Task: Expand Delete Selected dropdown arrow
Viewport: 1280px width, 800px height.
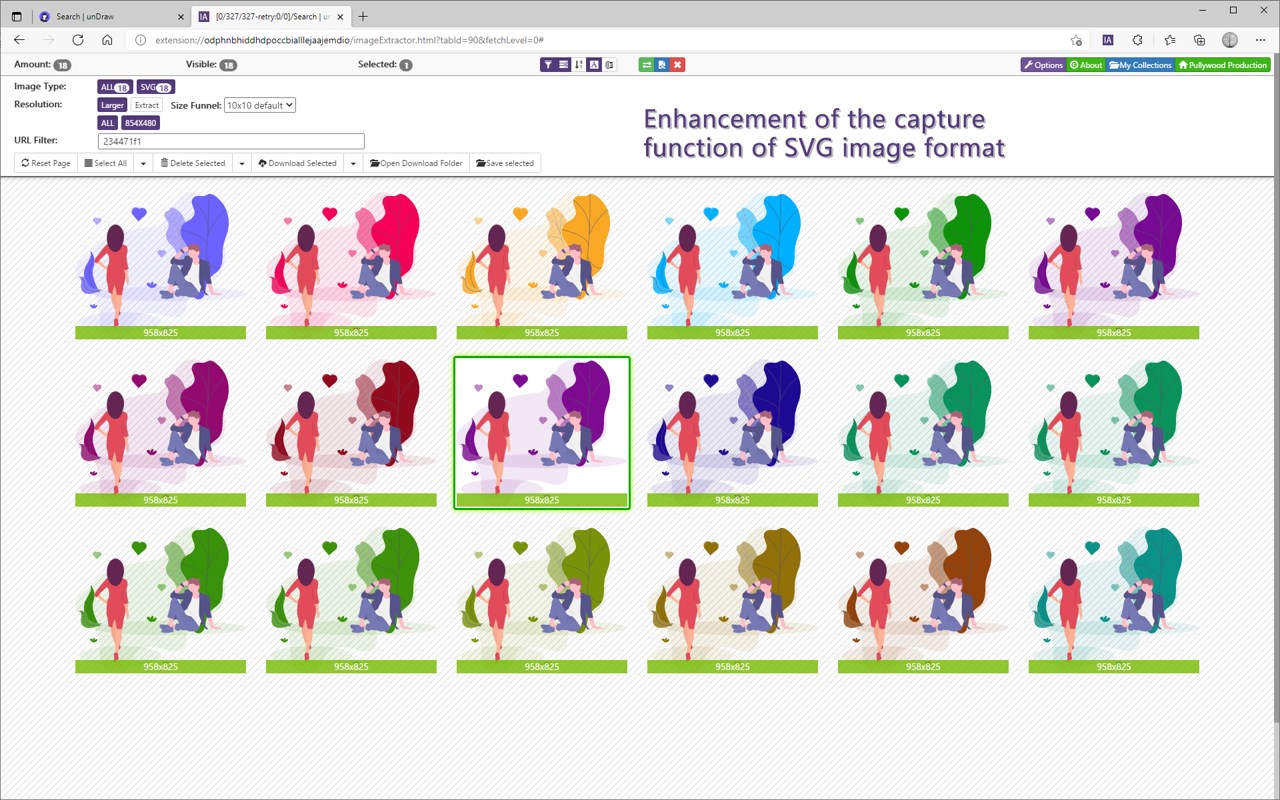Action: pyautogui.click(x=241, y=163)
